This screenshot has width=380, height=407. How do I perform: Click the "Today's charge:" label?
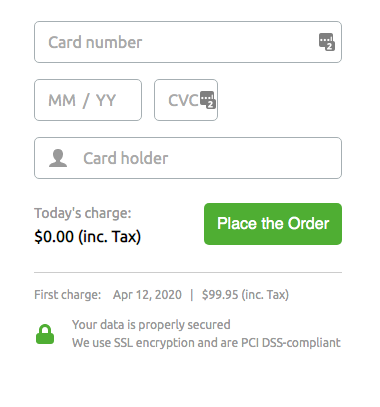pyautogui.click(x=83, y=213)
